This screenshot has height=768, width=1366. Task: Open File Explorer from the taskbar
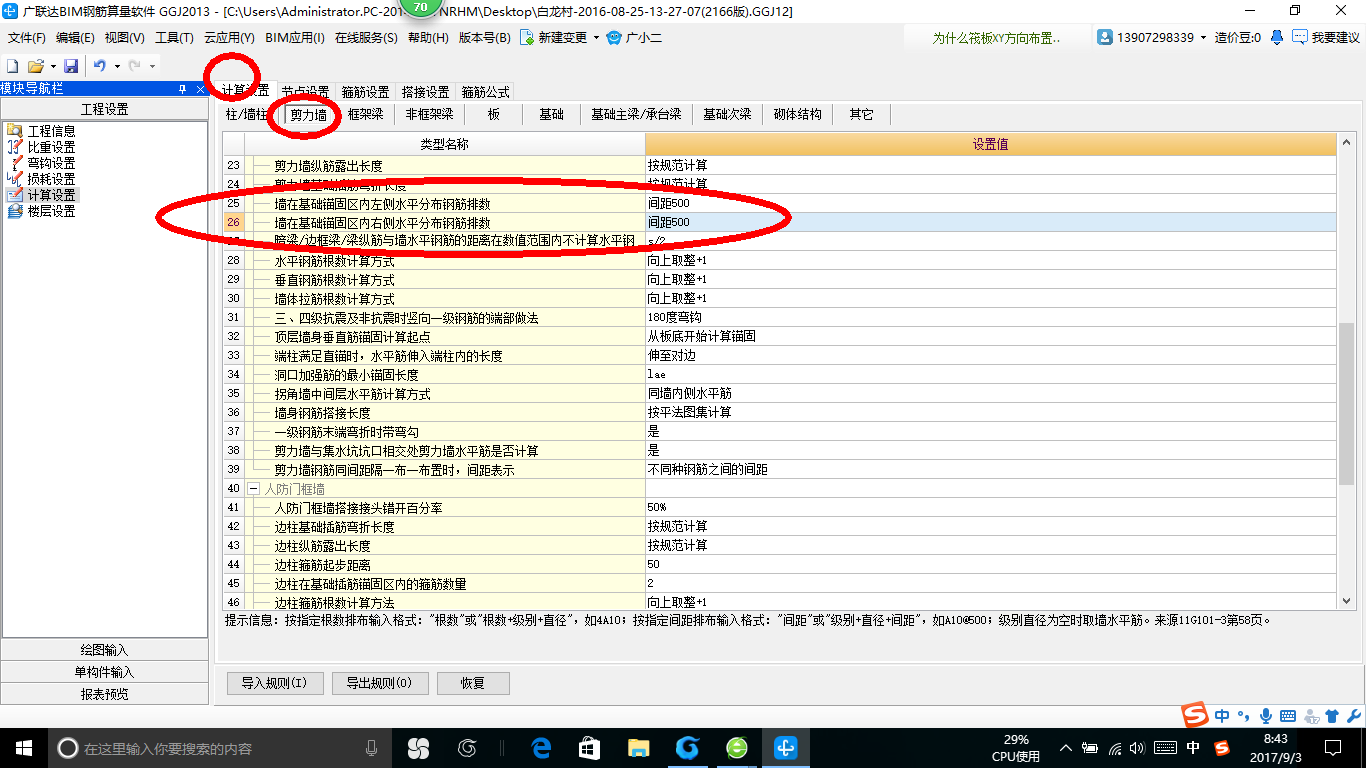[x=638, y=747]
